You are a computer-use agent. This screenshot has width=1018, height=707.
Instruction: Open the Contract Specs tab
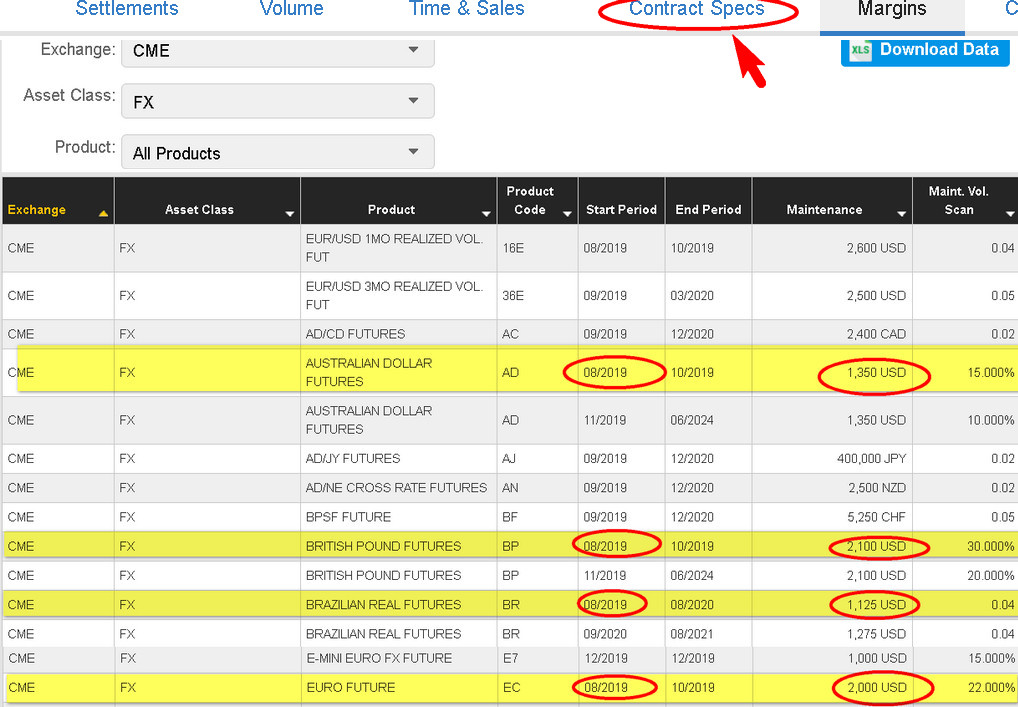697,9
